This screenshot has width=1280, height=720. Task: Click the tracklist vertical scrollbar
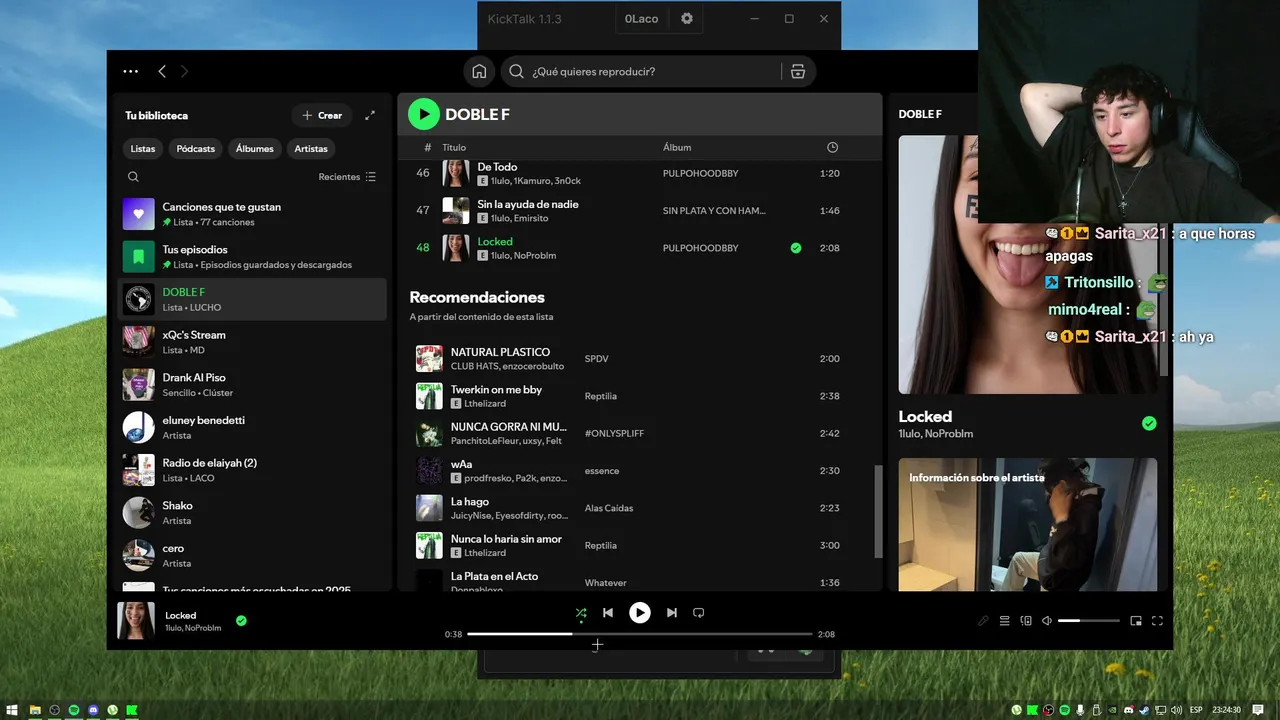879,511
